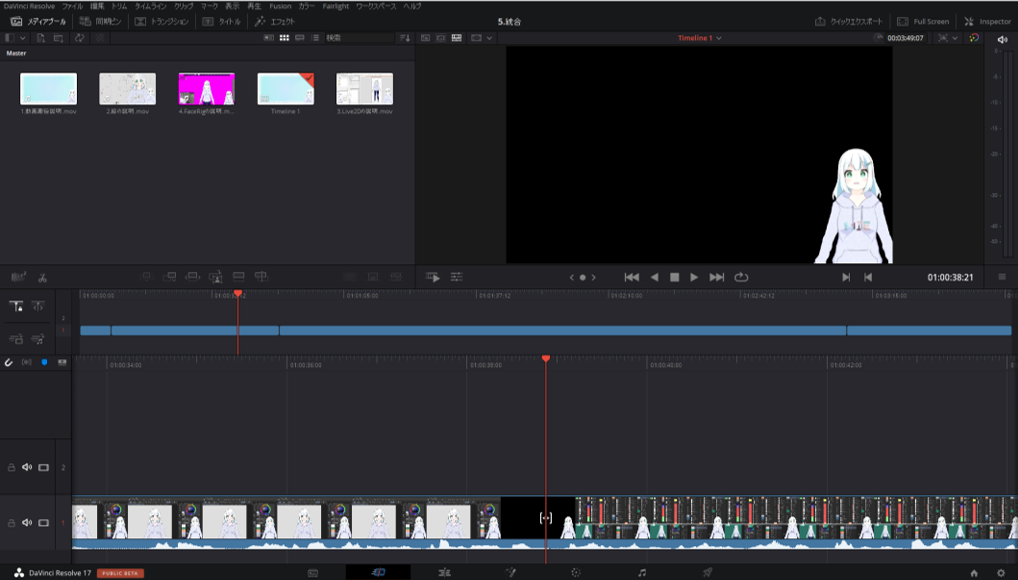Select the magenta 4.FaceRig clip thumbnail

click(x=206, y=88)
